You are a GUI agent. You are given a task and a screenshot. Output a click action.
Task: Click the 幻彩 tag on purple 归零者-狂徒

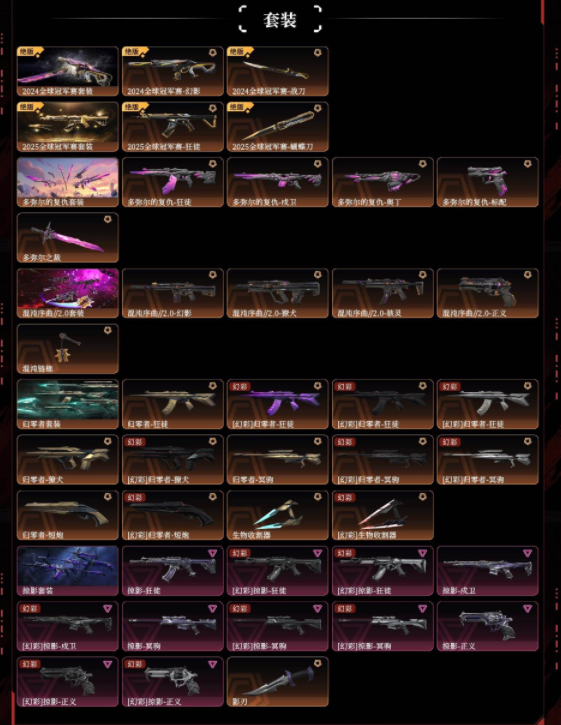tap(240, 386)
